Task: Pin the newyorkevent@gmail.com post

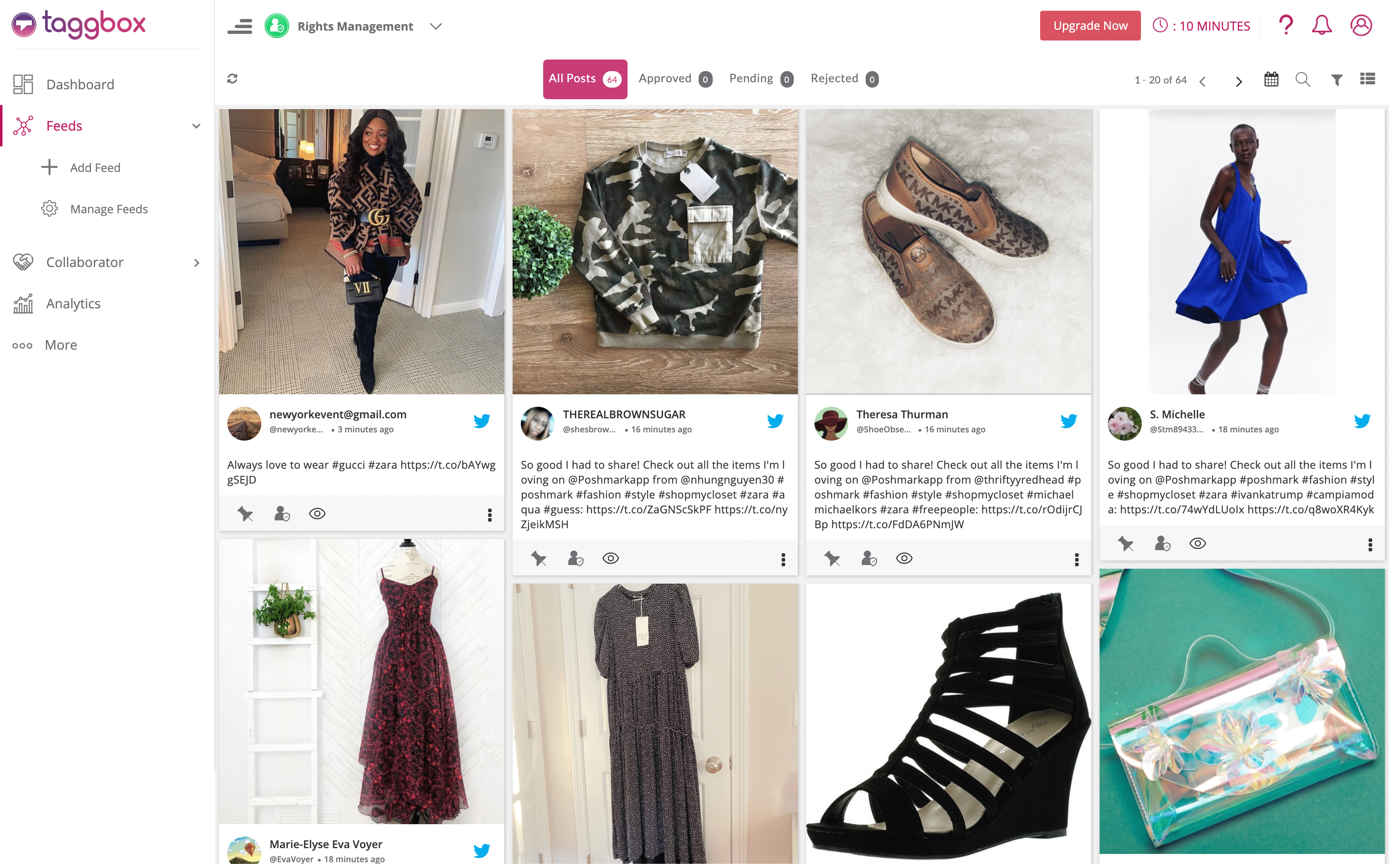Action: click(245, 514)
